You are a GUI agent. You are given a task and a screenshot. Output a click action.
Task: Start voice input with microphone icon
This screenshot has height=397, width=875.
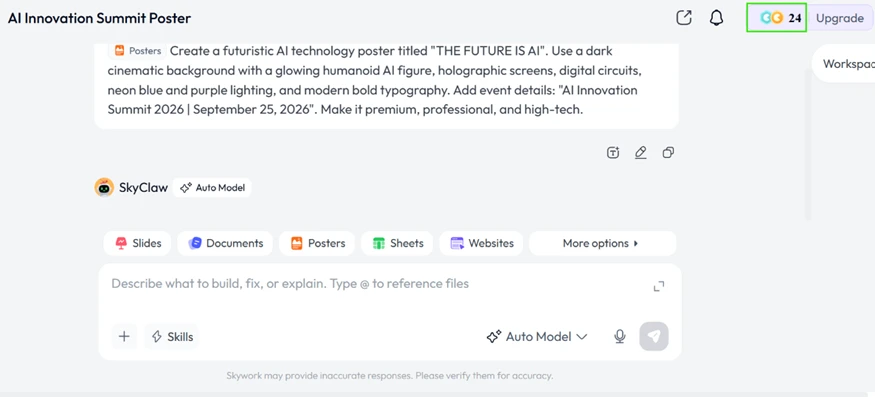click(619, 336)
